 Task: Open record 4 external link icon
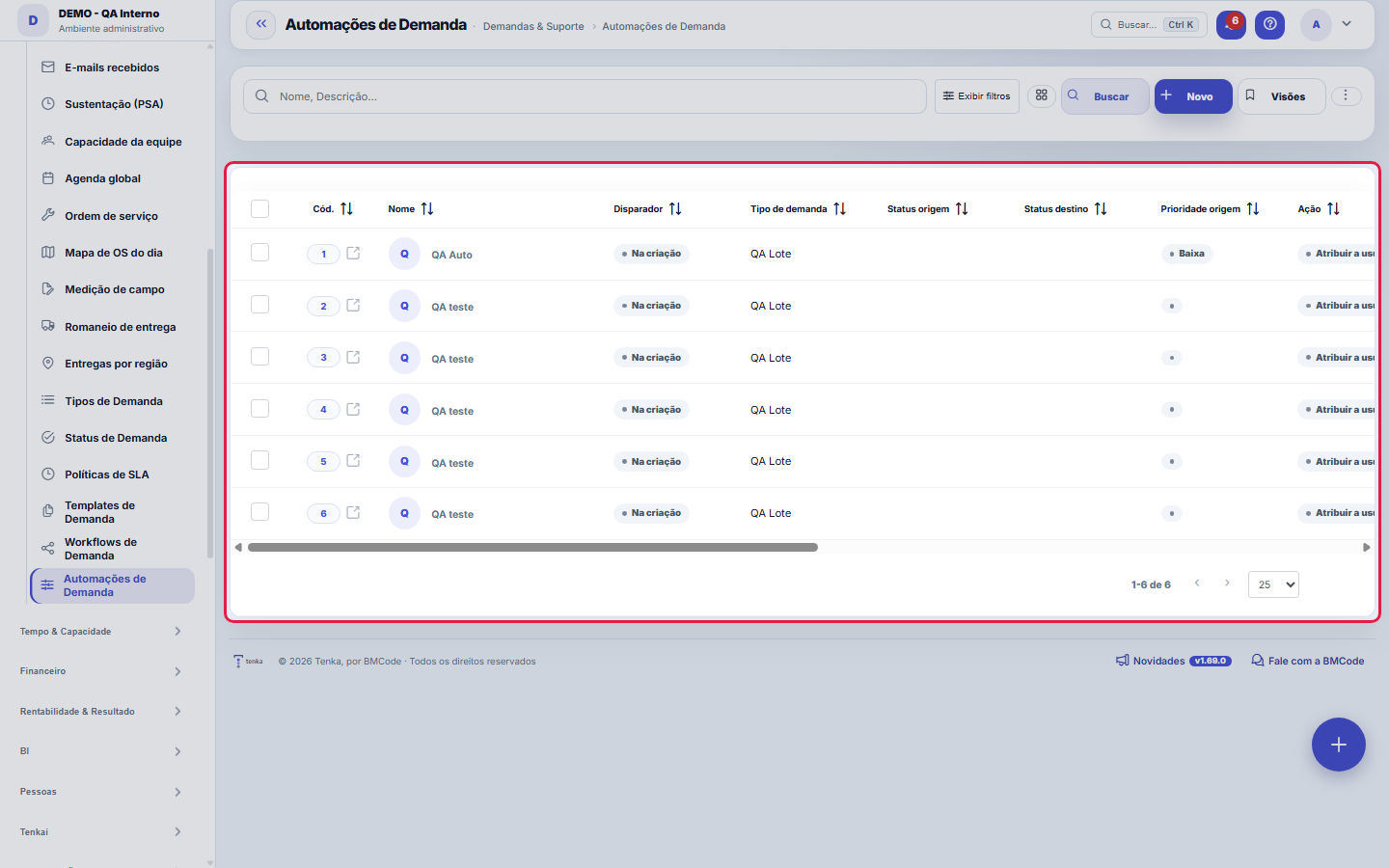point(353,409)
